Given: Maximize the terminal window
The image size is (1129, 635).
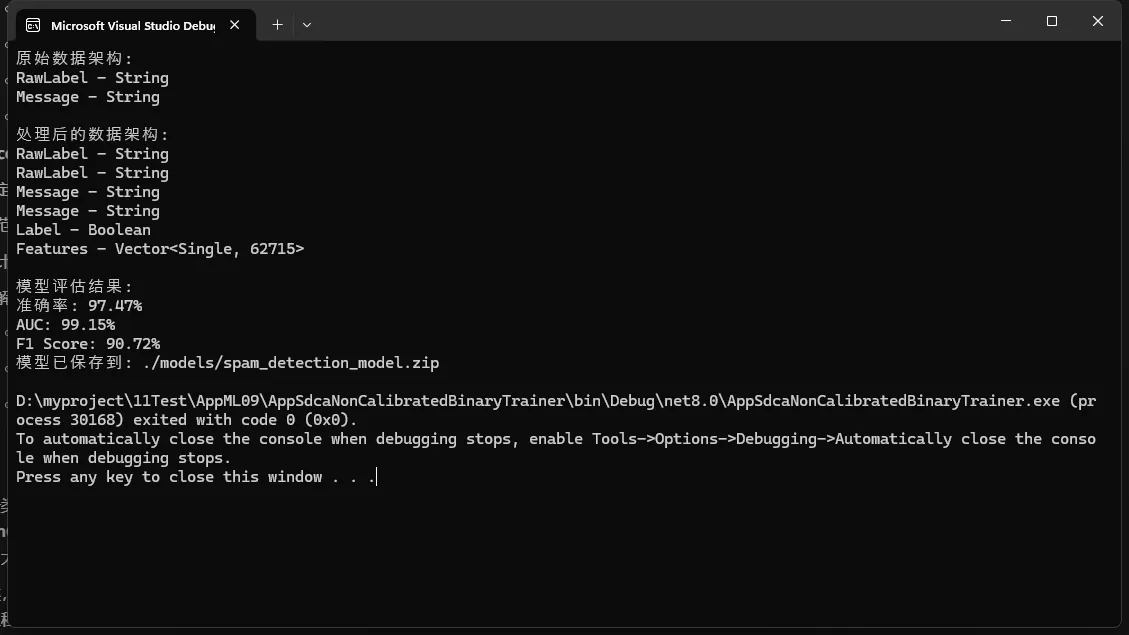Looking at the screenshot, I should coord(1051,21).
